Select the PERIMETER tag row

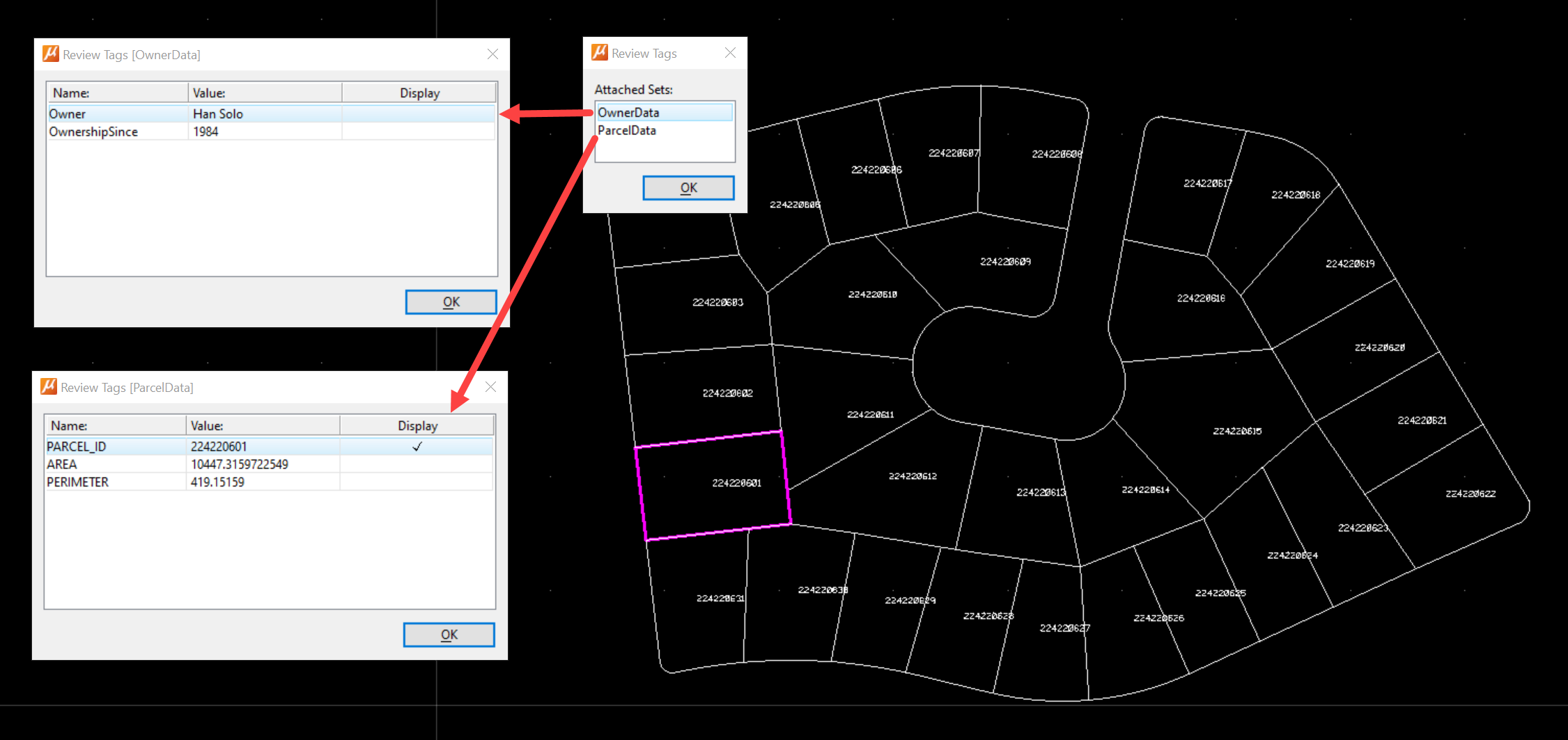(77, 482)
